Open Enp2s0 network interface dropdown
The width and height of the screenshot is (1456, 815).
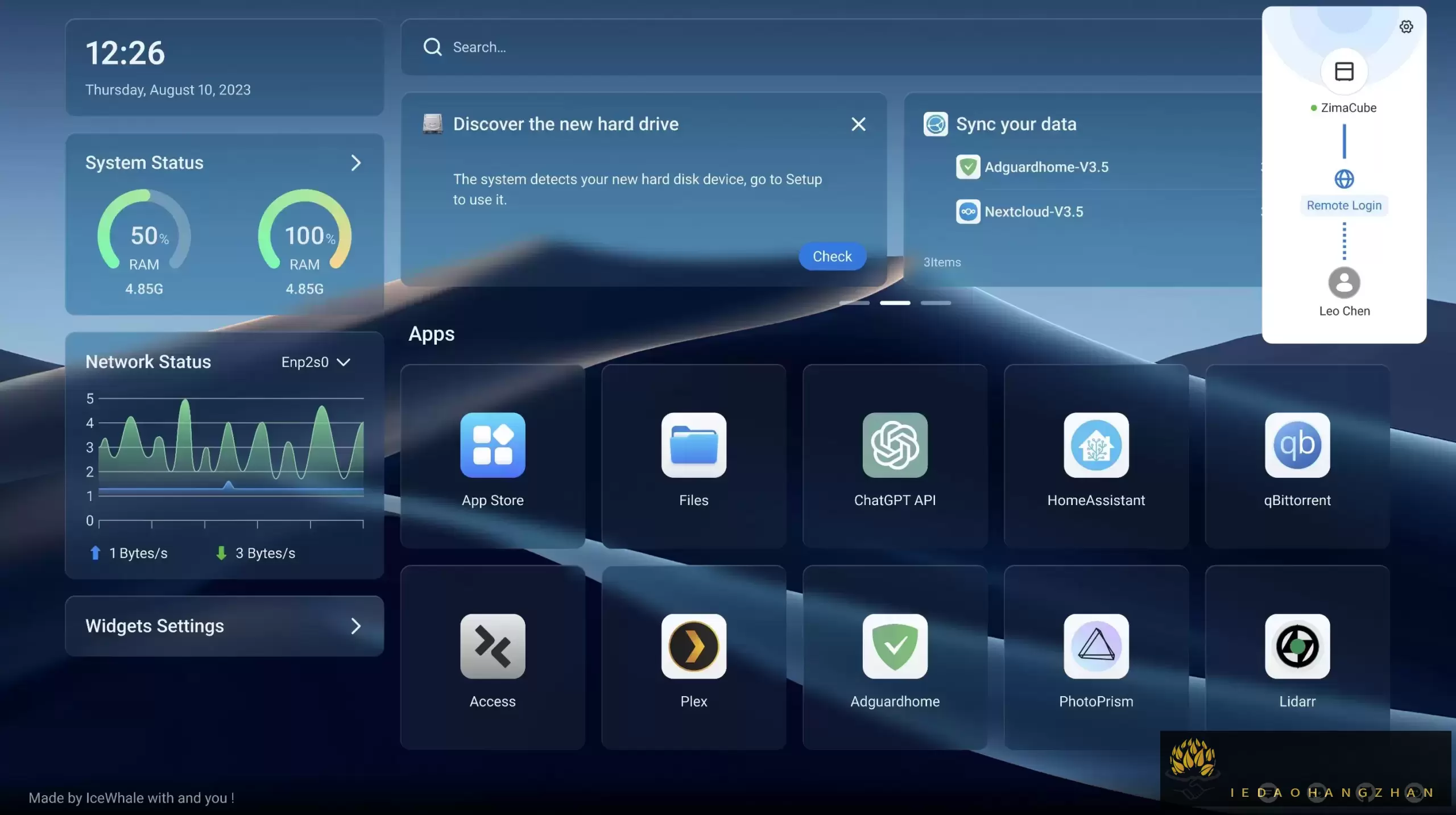tap(316, 362)
